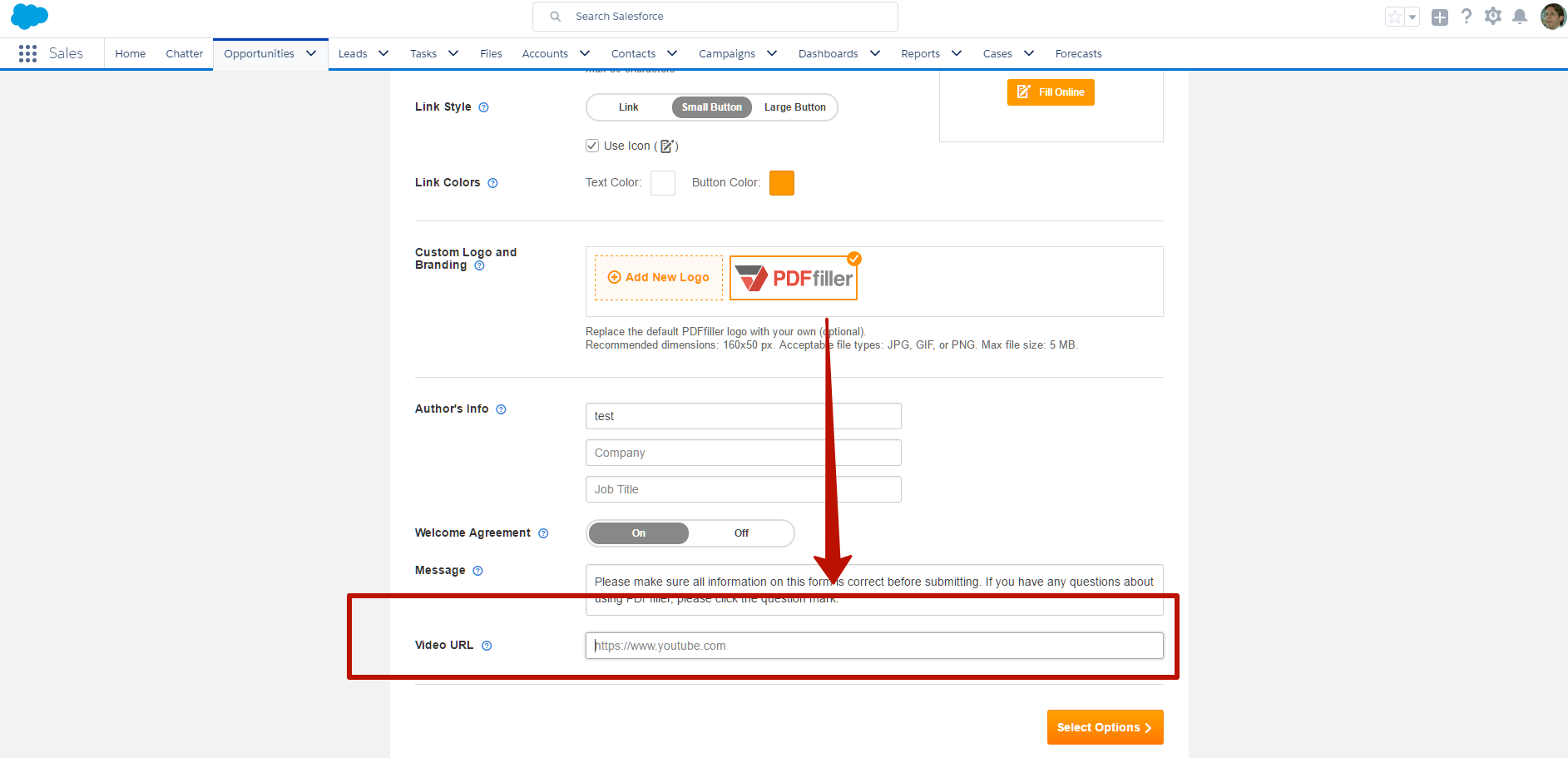The image size is (1568, 758).
Task: Open the Reports tab
Action: click(x=921, y=53)
